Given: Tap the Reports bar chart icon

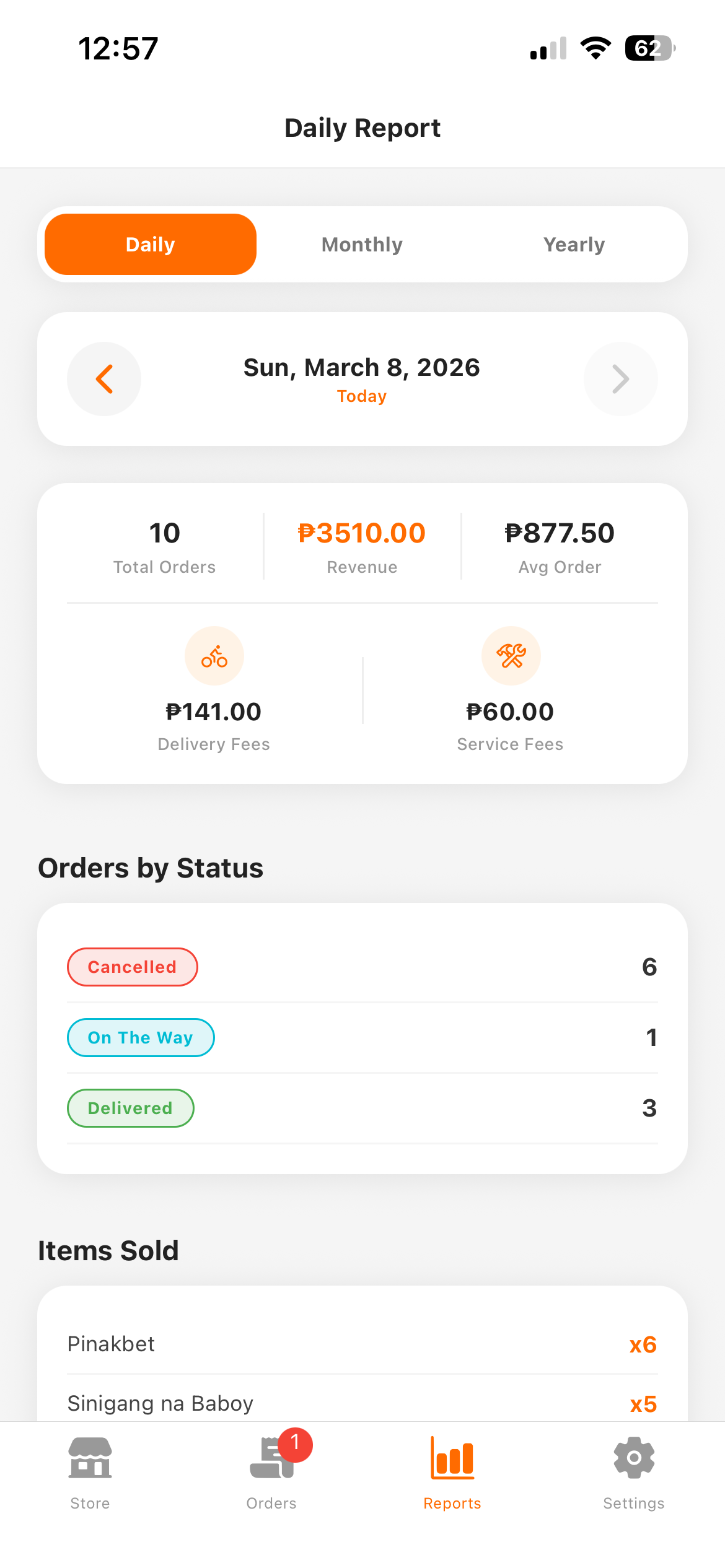Looking at the screenshot, I should click(452, 1459).
